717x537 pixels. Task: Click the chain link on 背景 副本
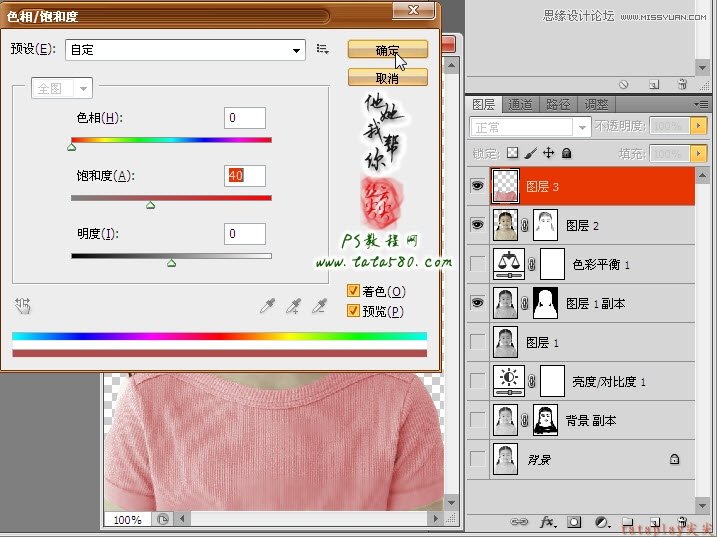(x=525, y=420)
